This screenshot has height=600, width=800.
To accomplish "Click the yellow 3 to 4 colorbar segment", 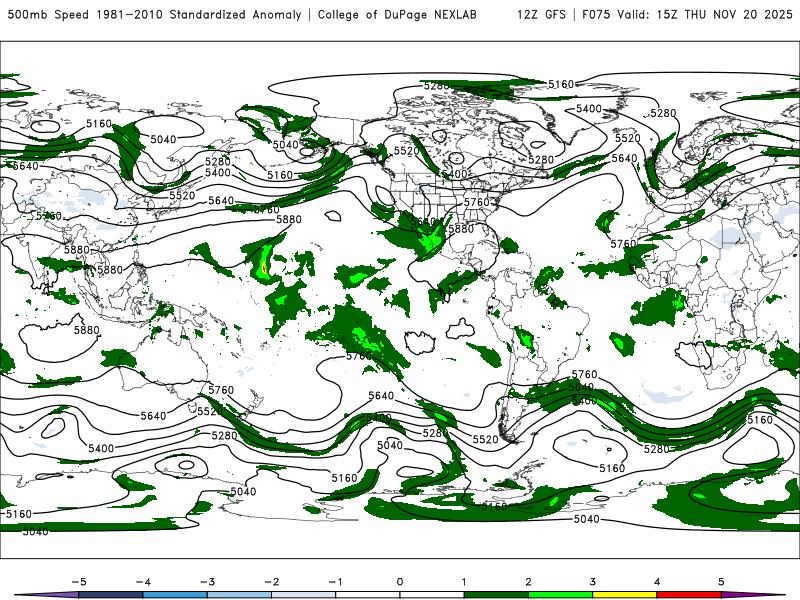I will point(625,595).
